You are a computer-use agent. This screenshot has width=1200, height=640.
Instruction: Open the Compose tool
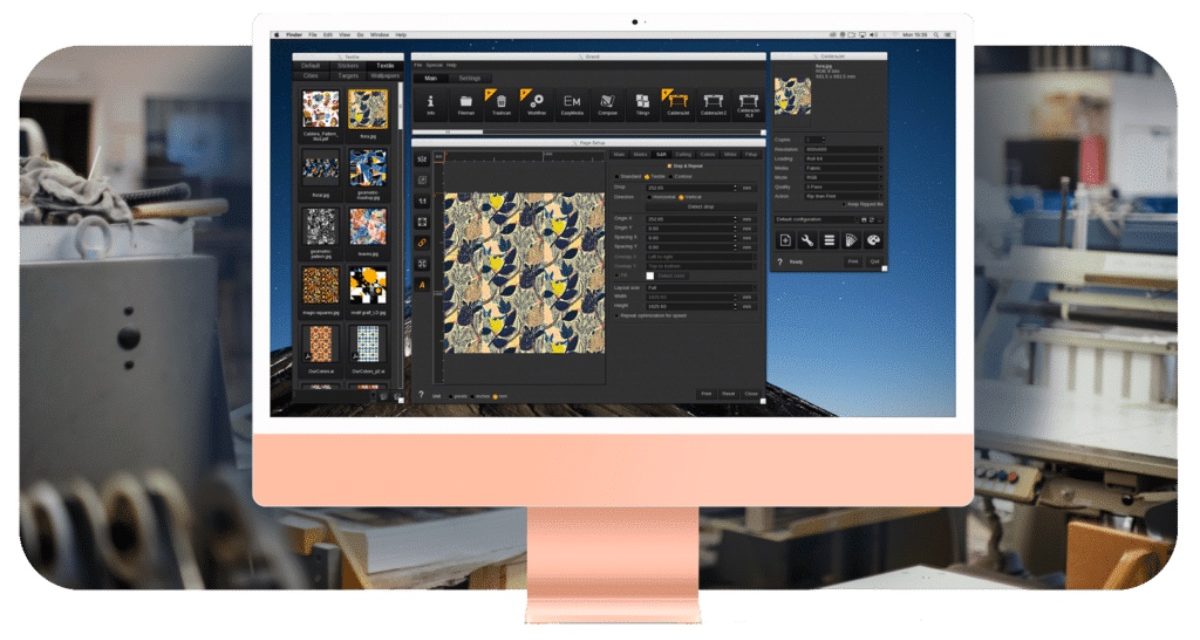pyautogui.click(x=607, y=102)
